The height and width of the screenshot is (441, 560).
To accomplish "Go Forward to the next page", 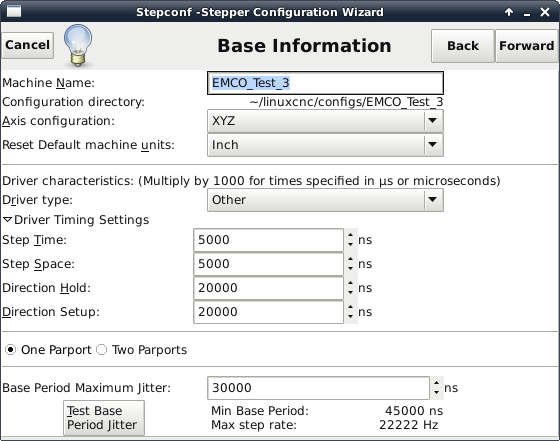I will coord(526,46).
